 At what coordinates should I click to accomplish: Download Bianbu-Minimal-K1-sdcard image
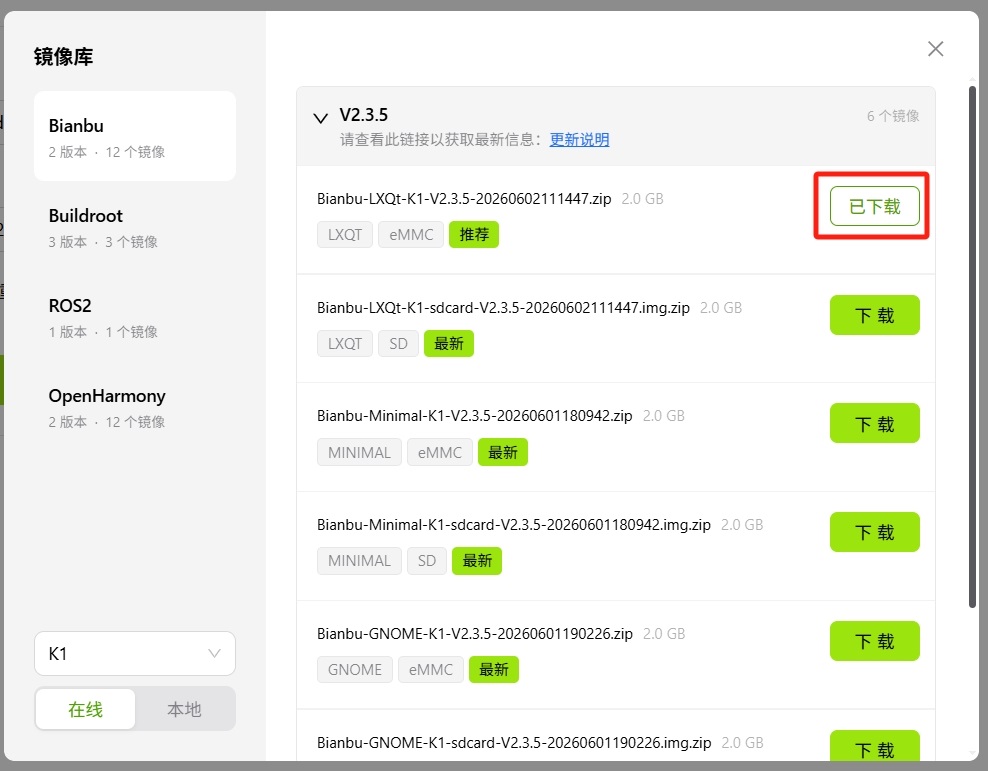point(875,532)
